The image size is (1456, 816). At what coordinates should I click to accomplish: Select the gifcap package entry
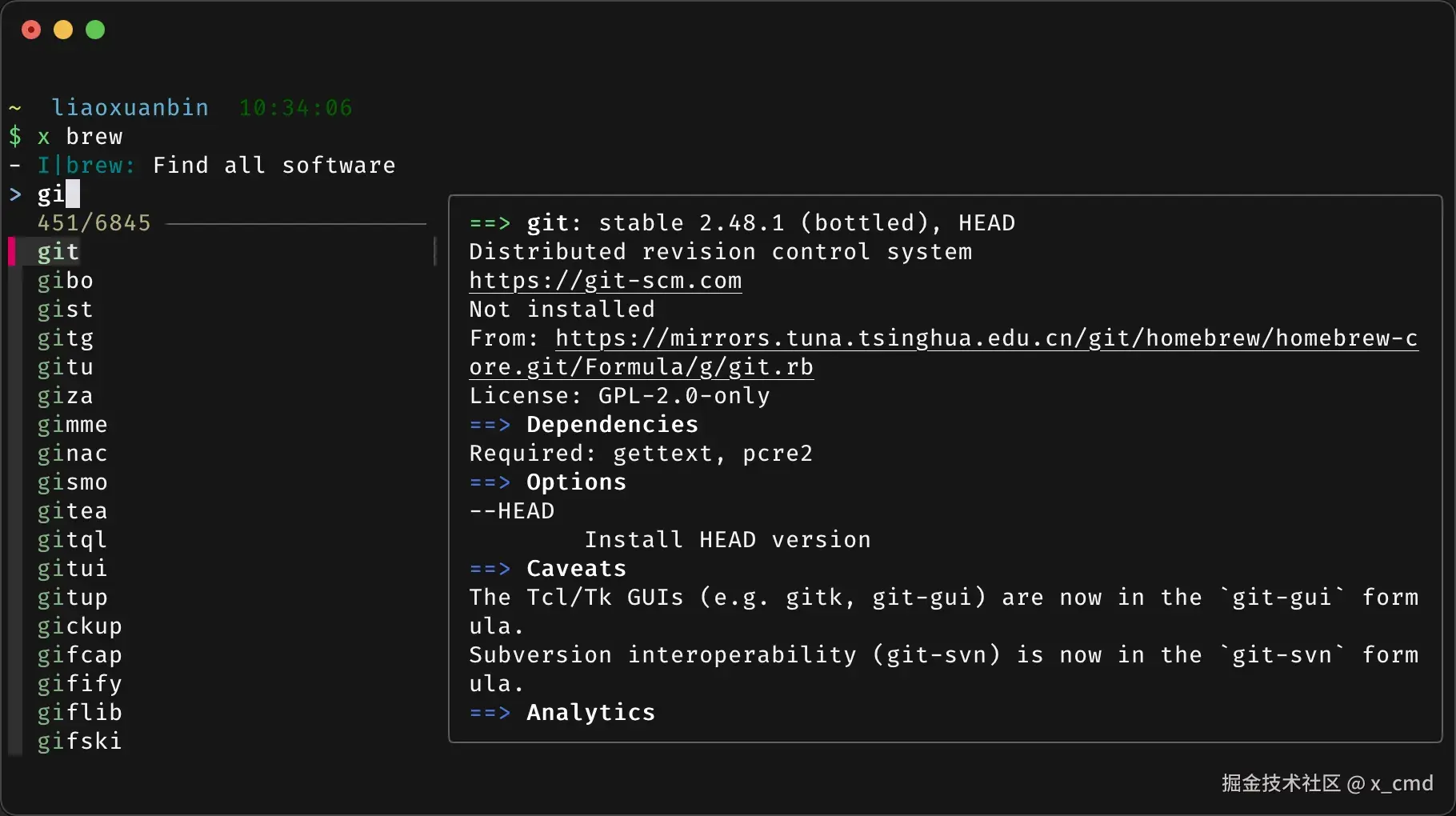(80, 655)
